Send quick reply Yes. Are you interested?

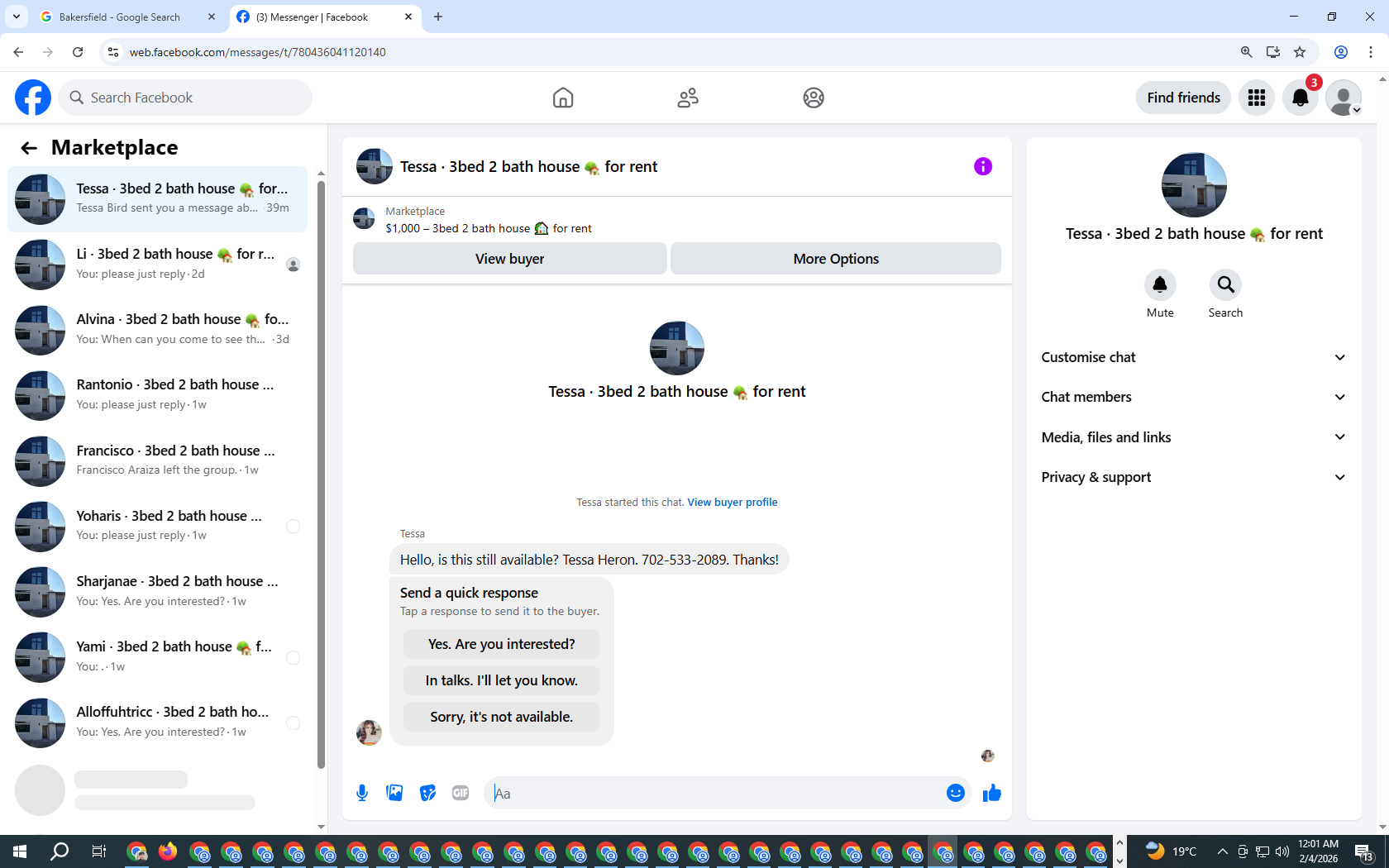point(501,644)
